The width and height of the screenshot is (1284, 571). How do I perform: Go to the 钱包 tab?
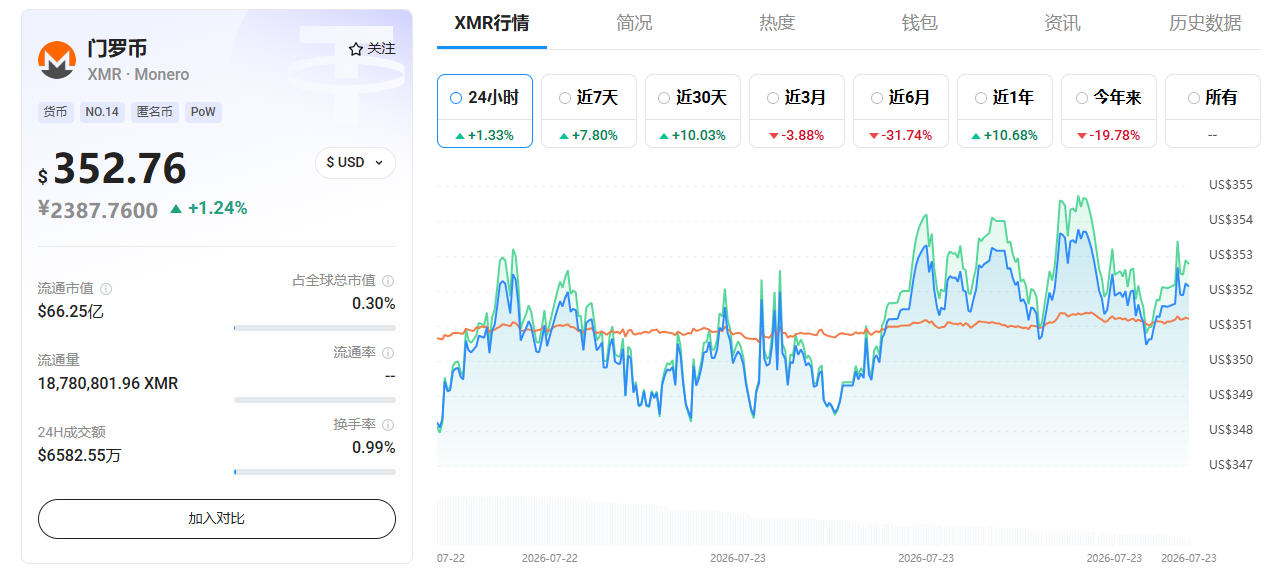(919, 23)
